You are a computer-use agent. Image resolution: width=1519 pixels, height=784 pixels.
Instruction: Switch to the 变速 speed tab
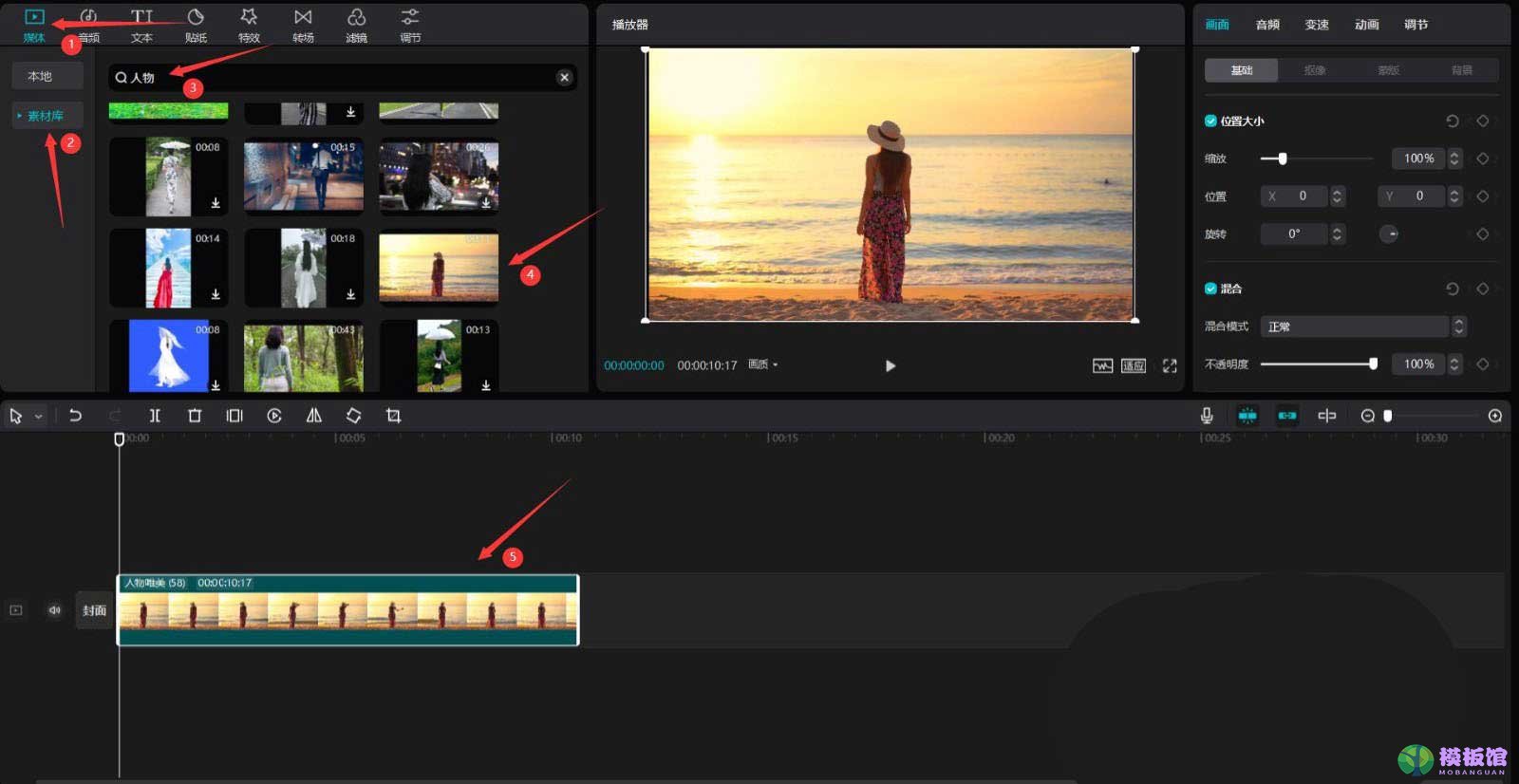[1317, 25]
